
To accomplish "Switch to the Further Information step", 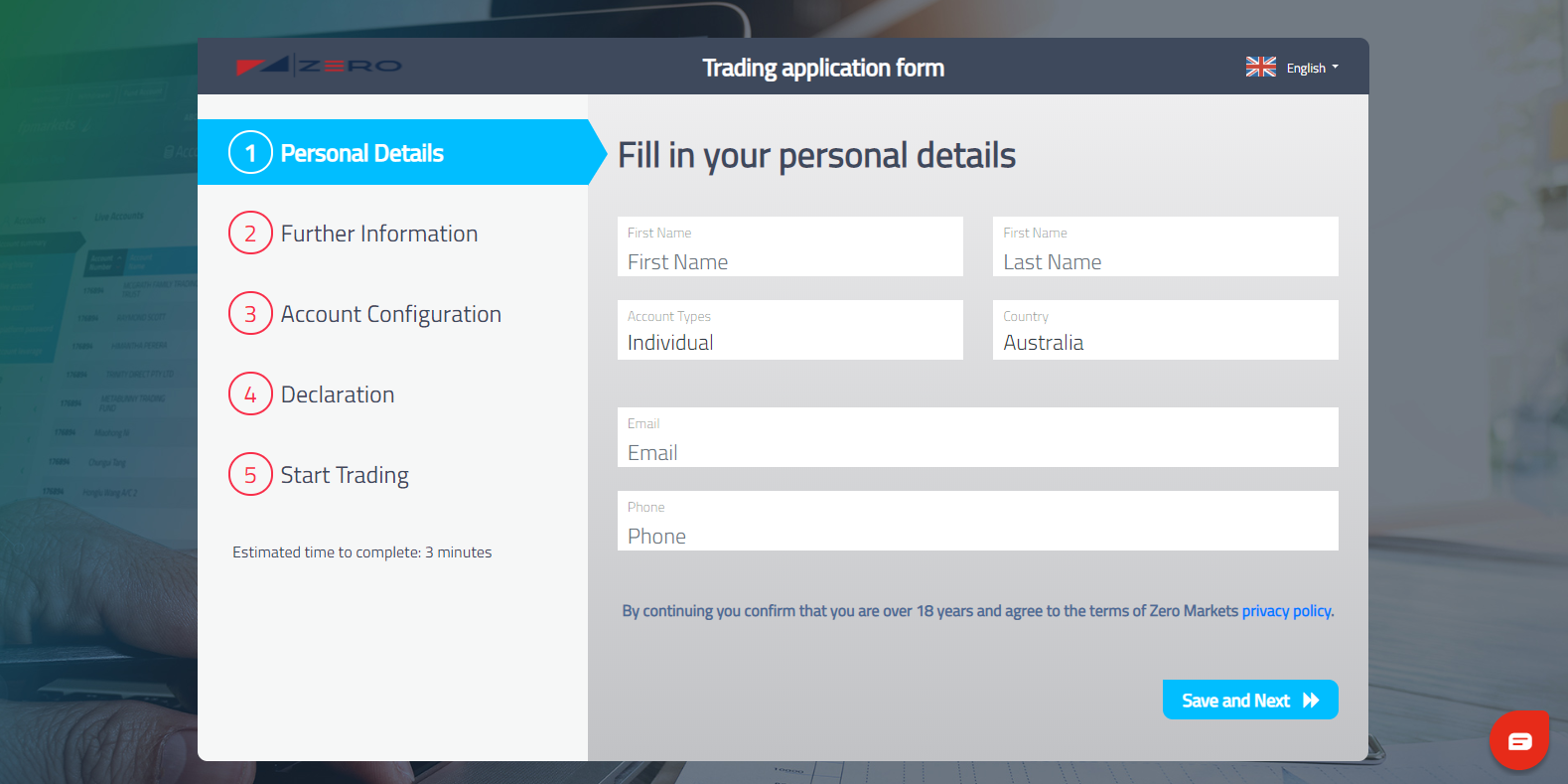I will coord(379,233).
